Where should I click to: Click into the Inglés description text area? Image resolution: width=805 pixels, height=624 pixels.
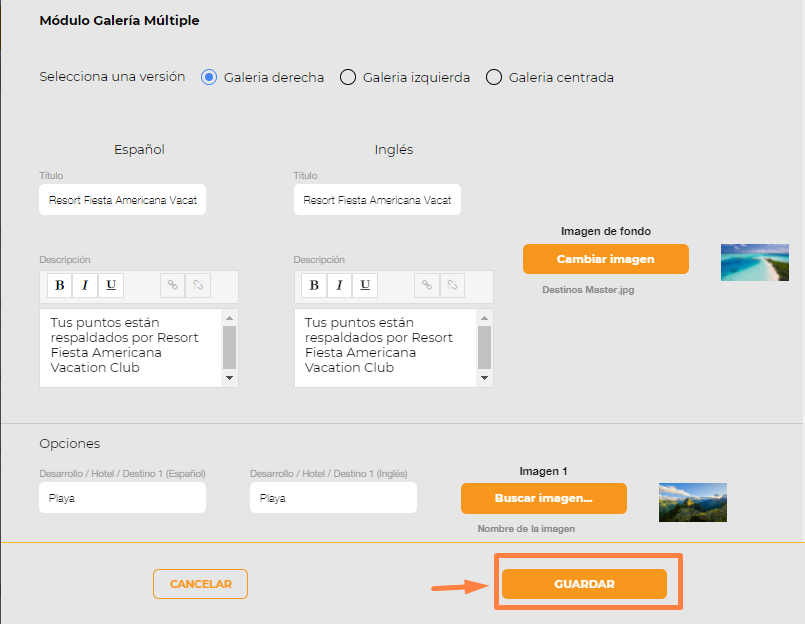tap(386, 348)
